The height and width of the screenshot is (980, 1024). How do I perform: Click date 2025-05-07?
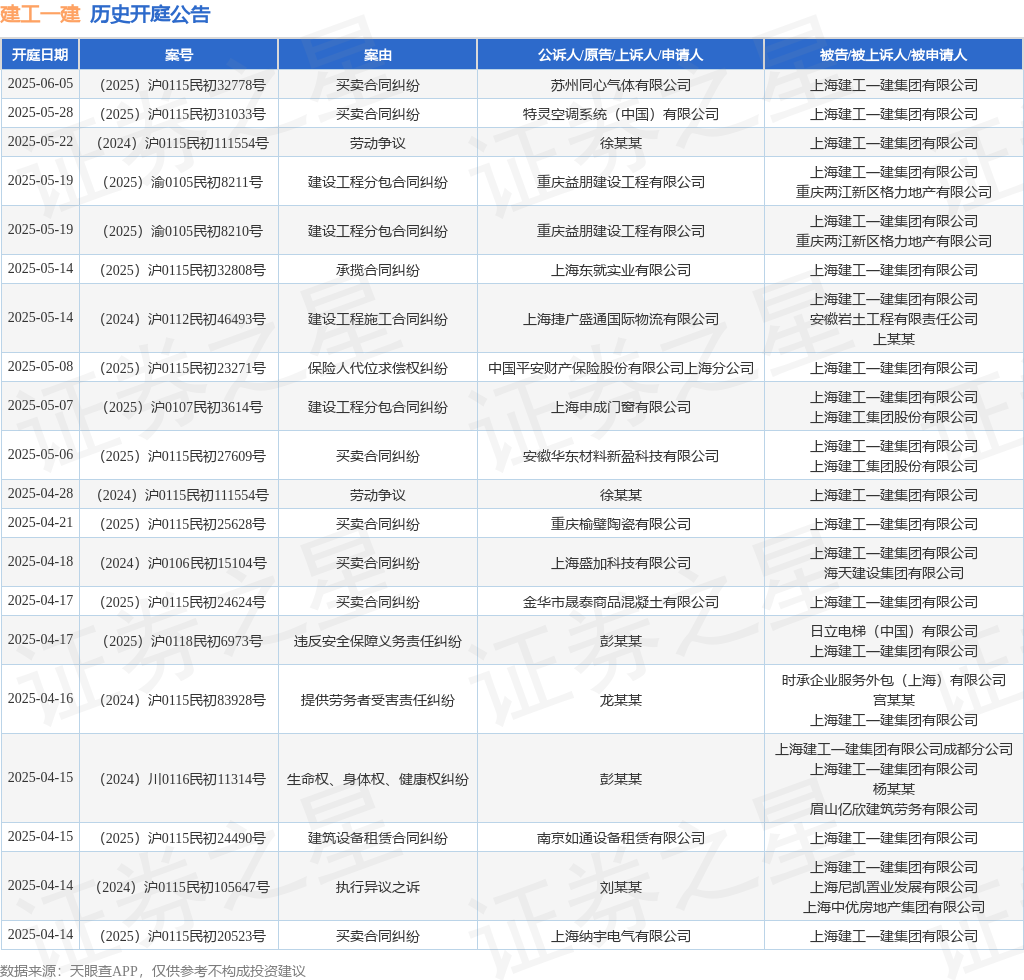click(40, 405)
